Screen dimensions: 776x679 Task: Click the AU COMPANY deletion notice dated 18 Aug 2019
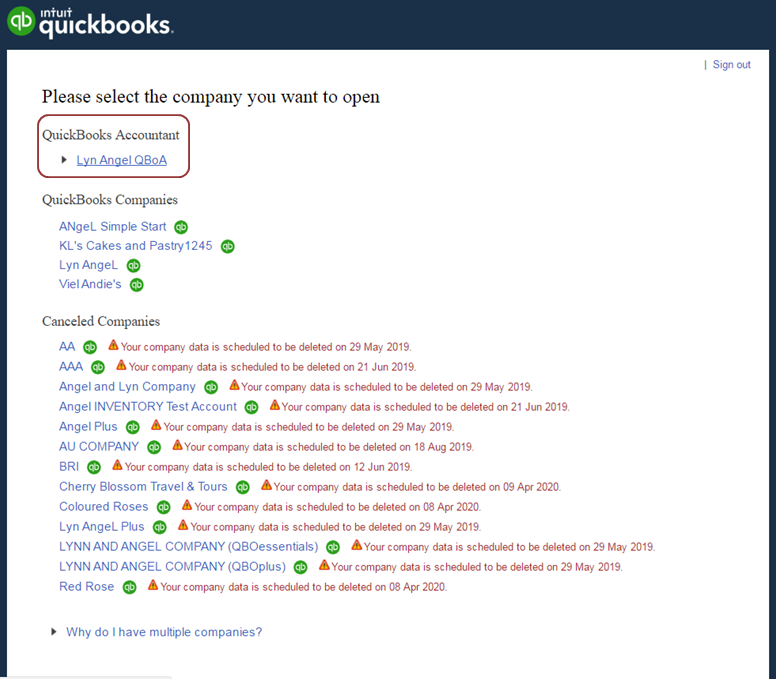(x=329, y=447)
